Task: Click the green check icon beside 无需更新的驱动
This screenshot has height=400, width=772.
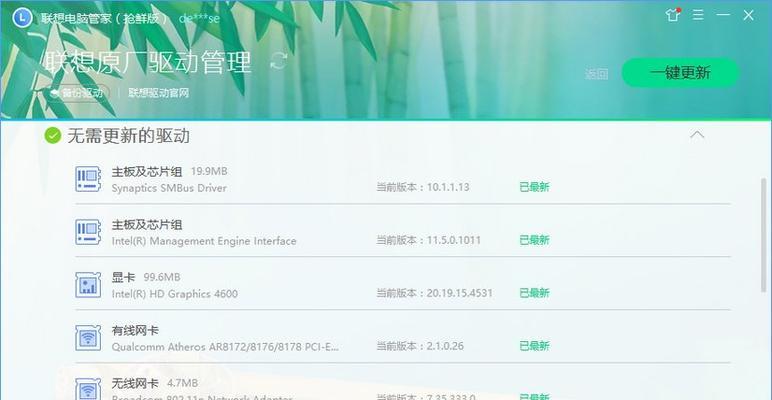Action: pyautogui.click(x=53, y=135)
